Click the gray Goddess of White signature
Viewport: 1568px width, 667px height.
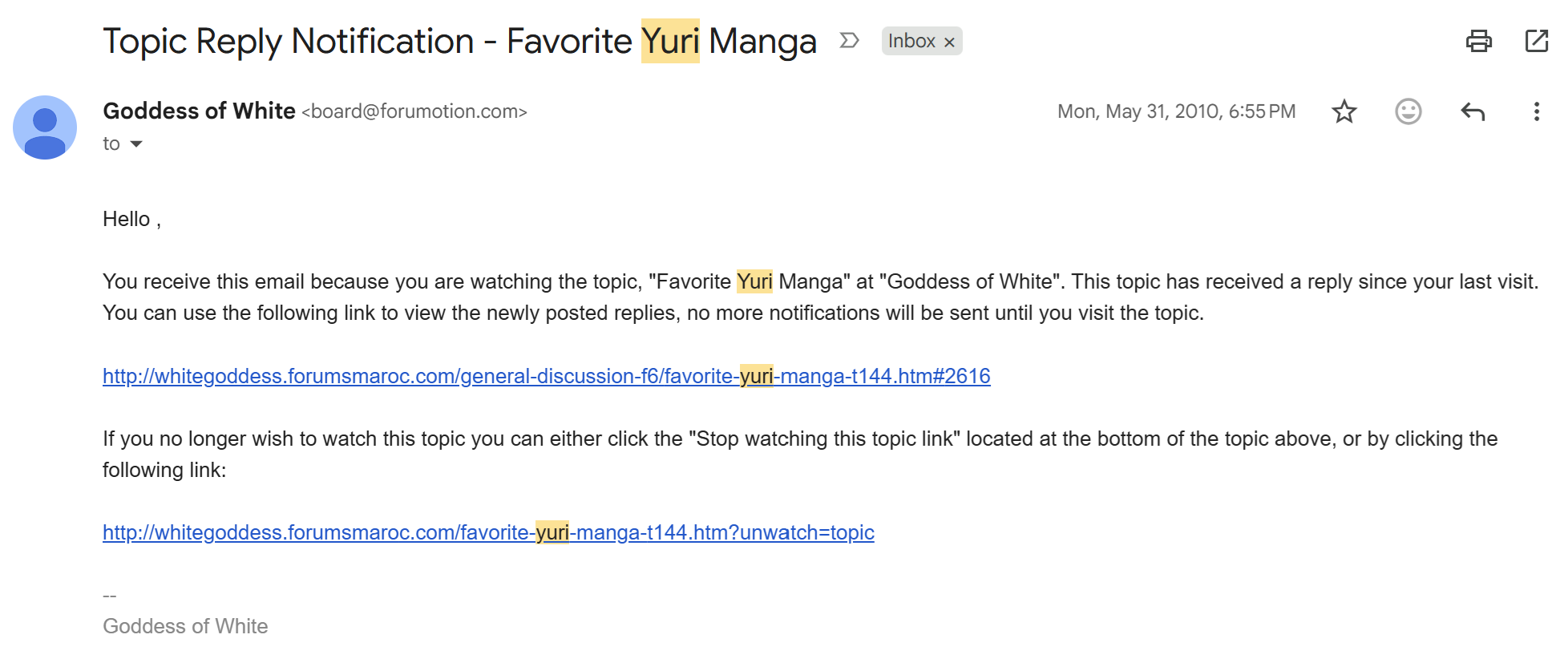coord(185,626)
